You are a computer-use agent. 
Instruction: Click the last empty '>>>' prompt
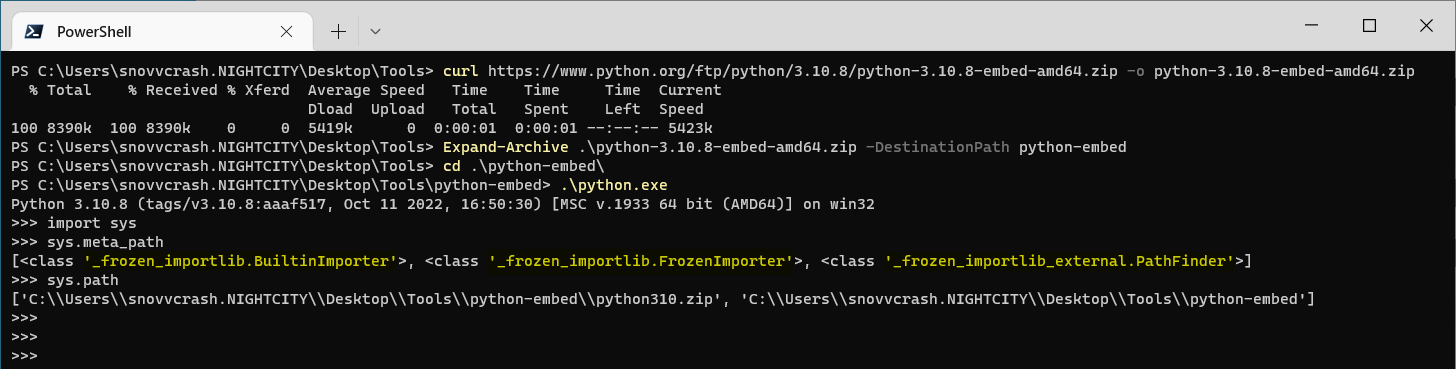coord(25,356)
